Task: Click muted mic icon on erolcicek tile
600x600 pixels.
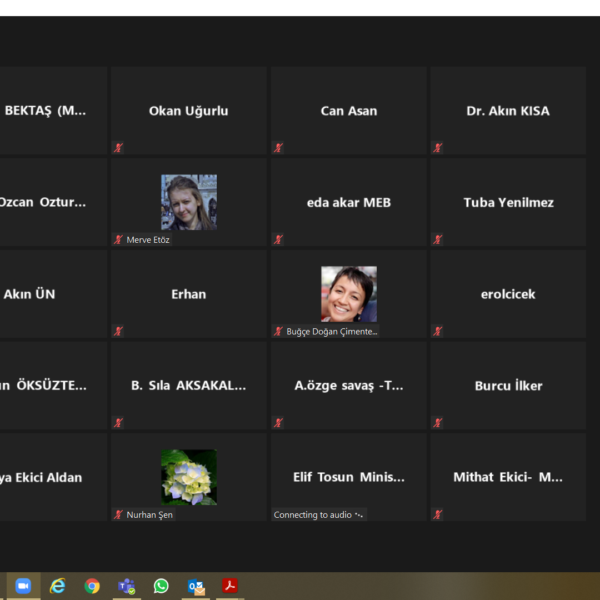Action: pos(438,331)
